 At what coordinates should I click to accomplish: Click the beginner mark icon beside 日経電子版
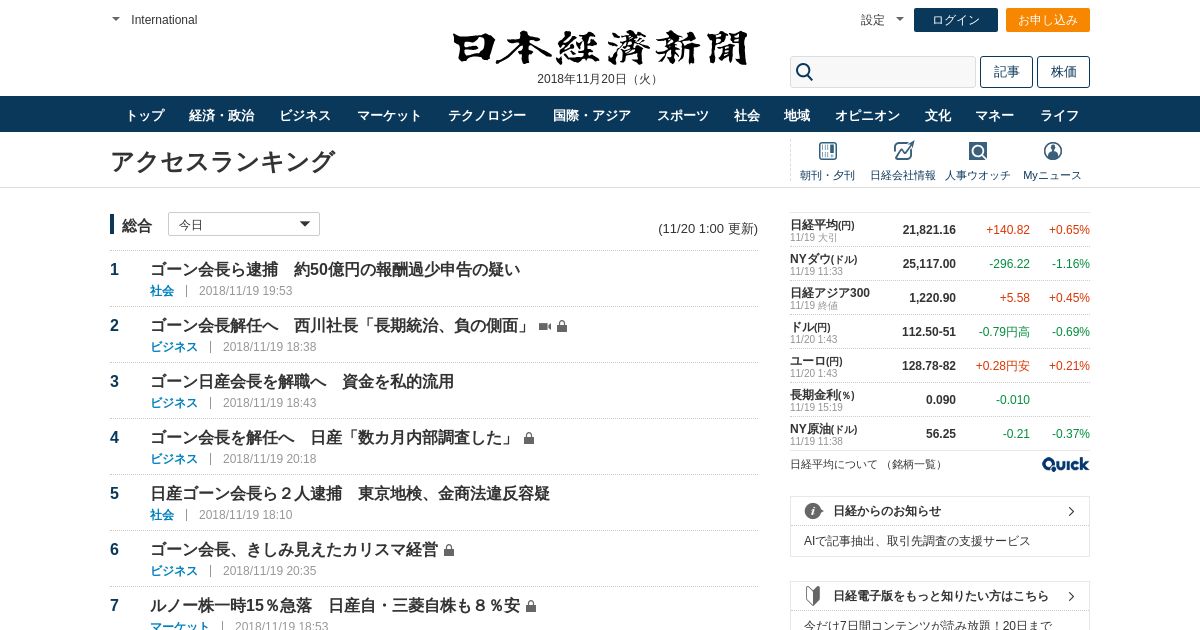pyautogui.click(x=813, y=596)
